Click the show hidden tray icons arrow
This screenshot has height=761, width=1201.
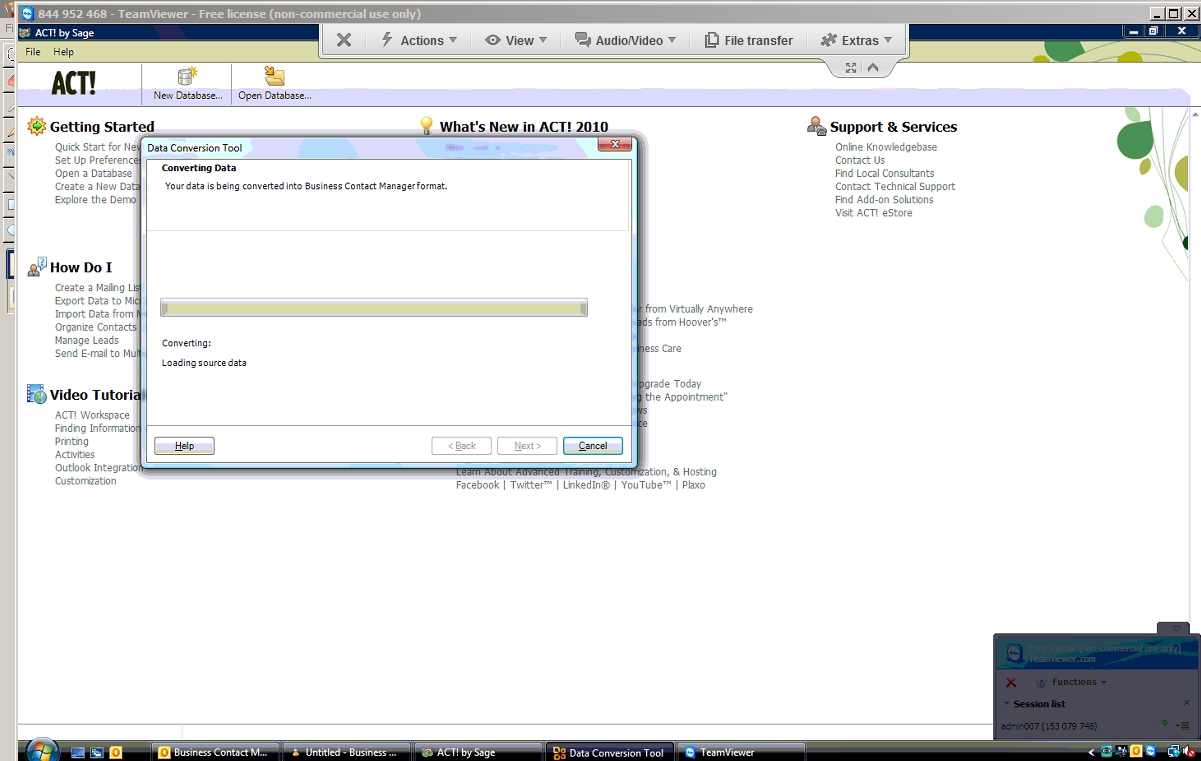[1092, 752]
